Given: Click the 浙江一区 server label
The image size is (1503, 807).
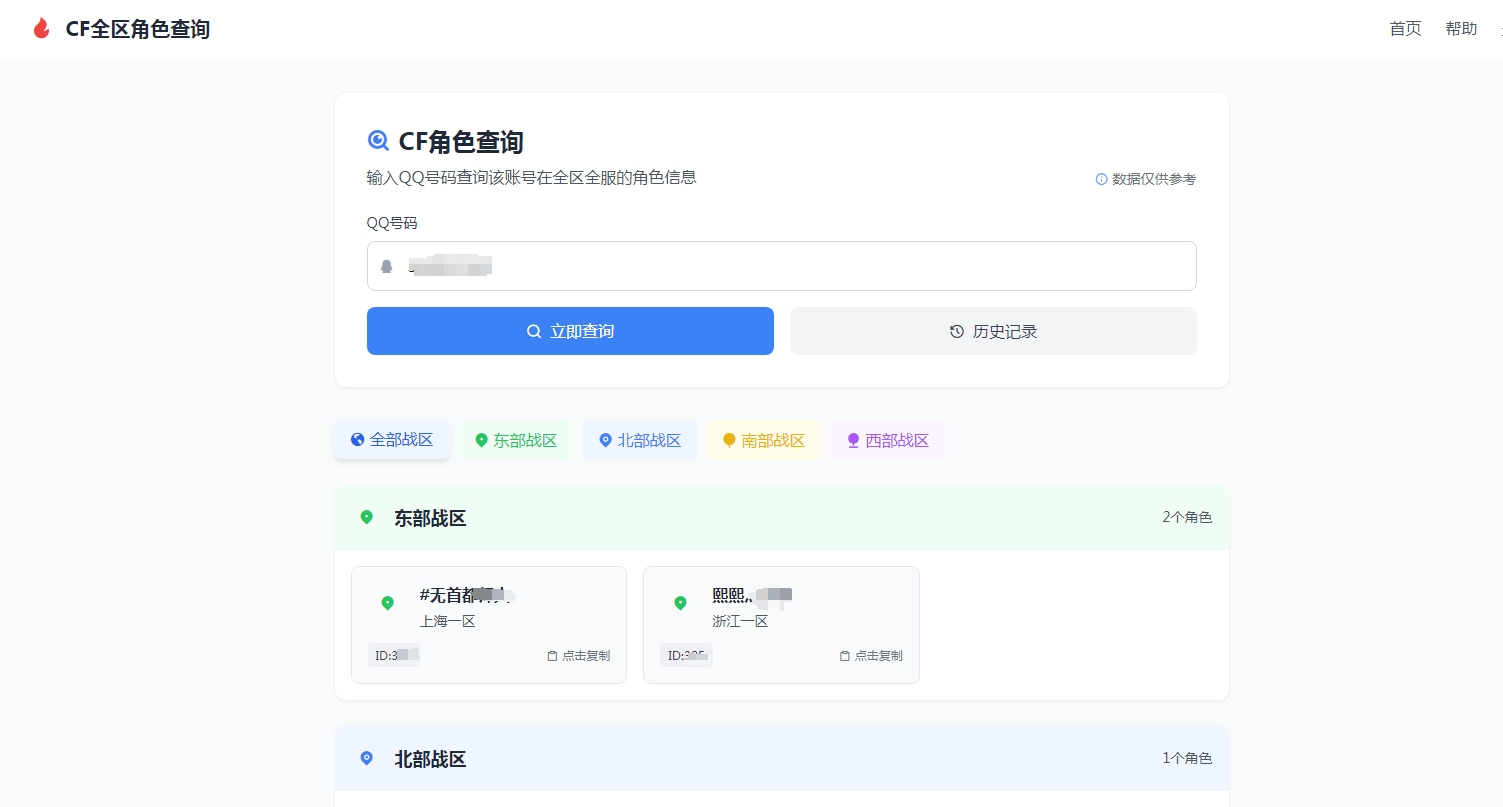Looking at the screenshot, I should coord(740,621).
